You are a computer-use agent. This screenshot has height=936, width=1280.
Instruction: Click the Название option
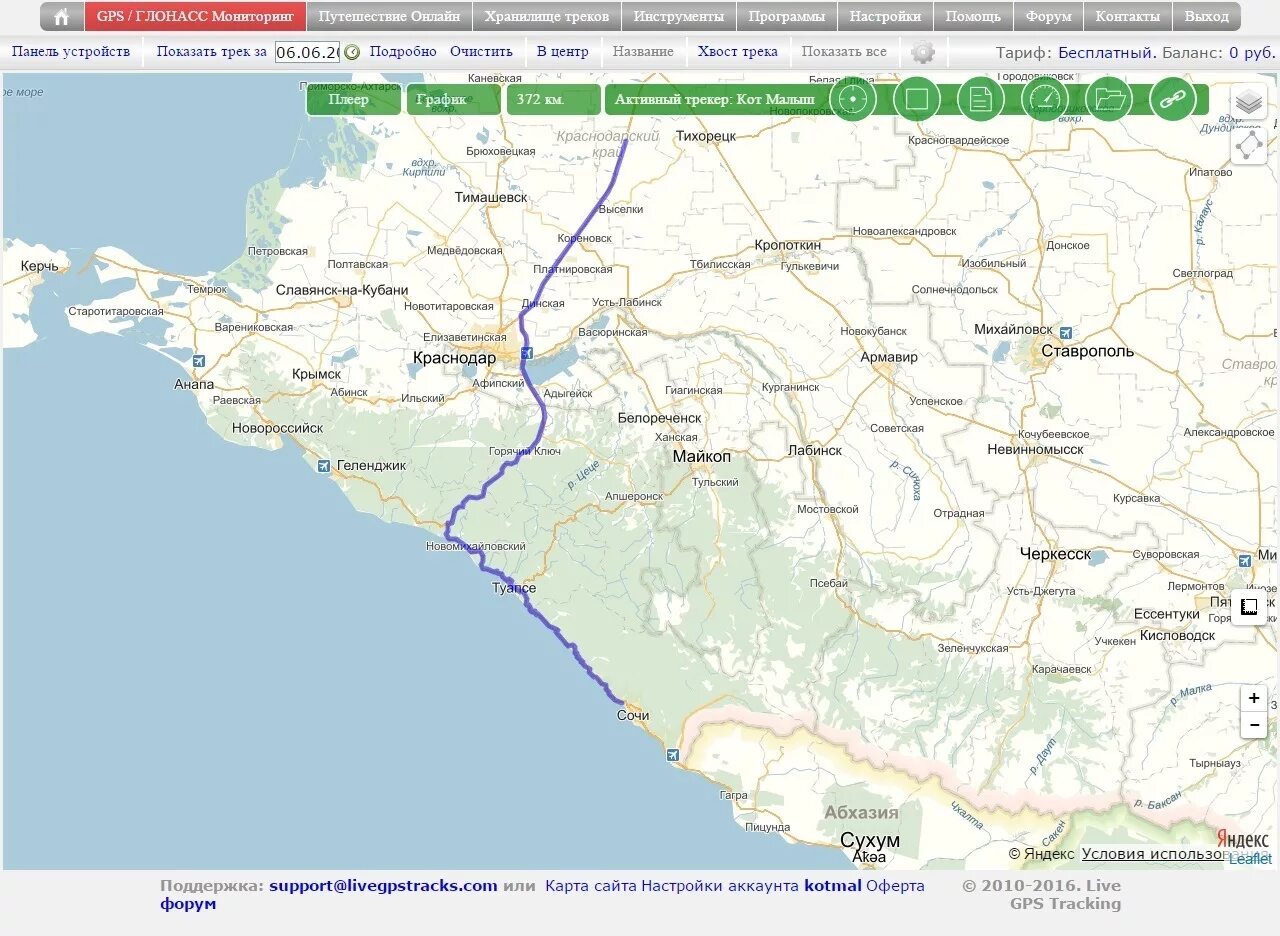point(643,51)
